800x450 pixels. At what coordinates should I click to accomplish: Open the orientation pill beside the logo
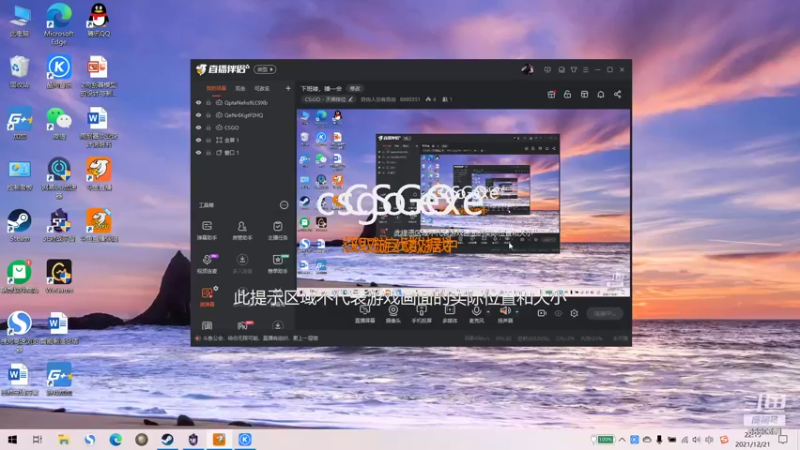click(265, 69)
